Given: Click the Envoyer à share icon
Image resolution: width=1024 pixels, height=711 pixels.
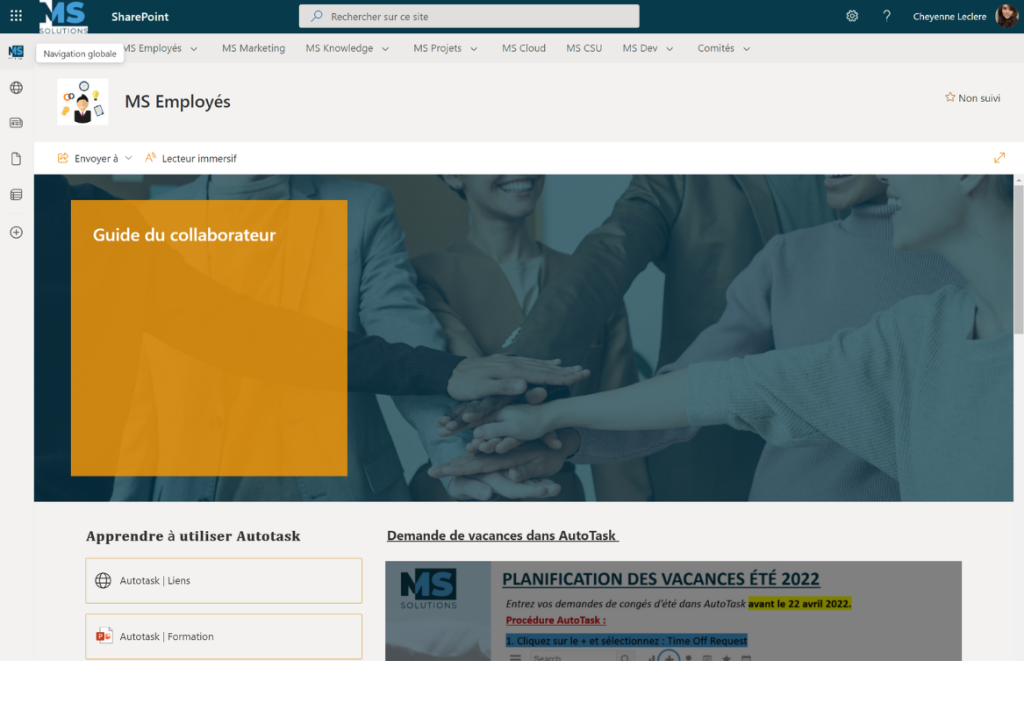Looking at the screenshot, I should click(x=63, y=158).
